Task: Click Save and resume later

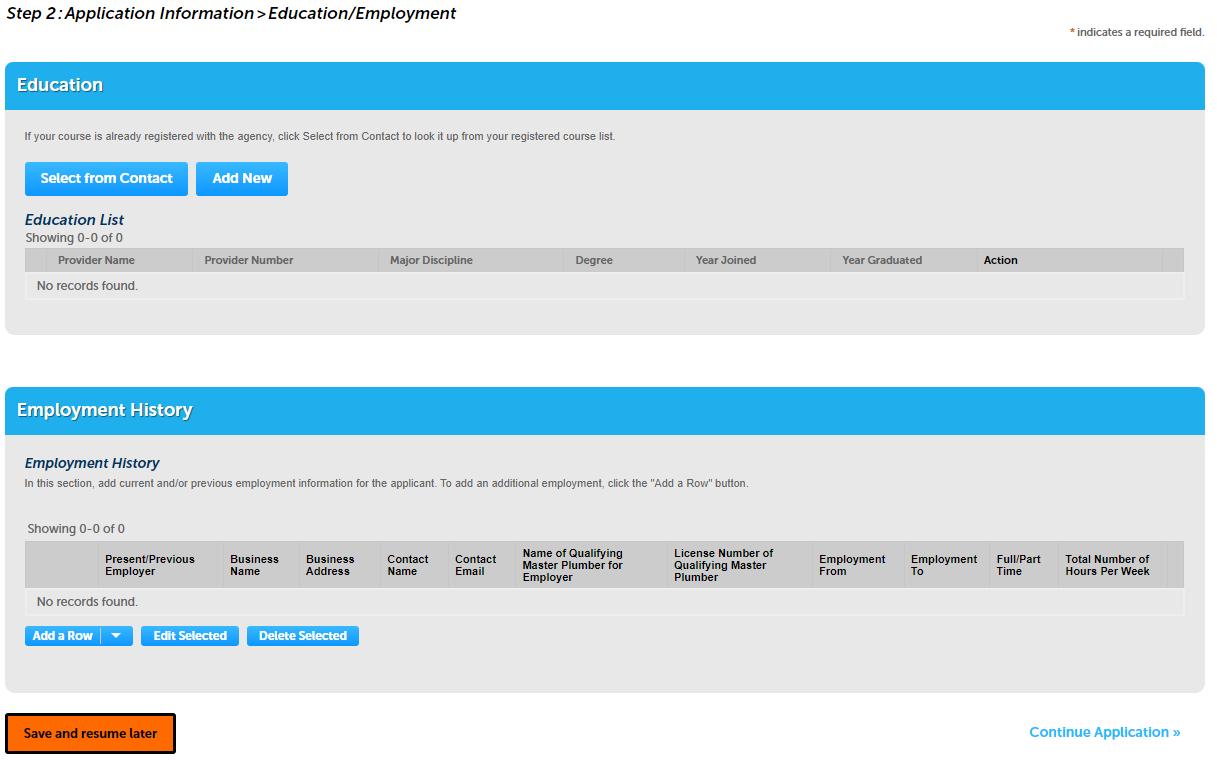Action: point(90,733)
